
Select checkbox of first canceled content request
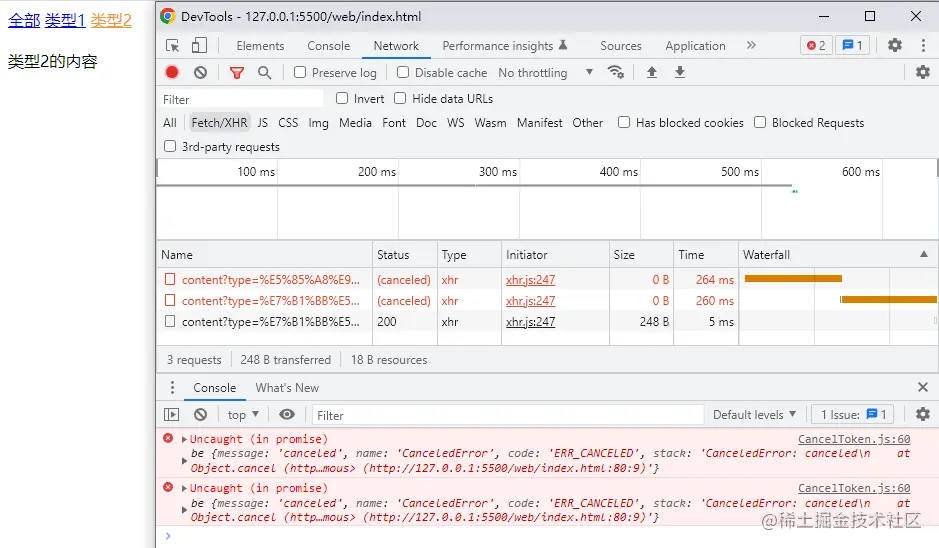coord(170,279)
